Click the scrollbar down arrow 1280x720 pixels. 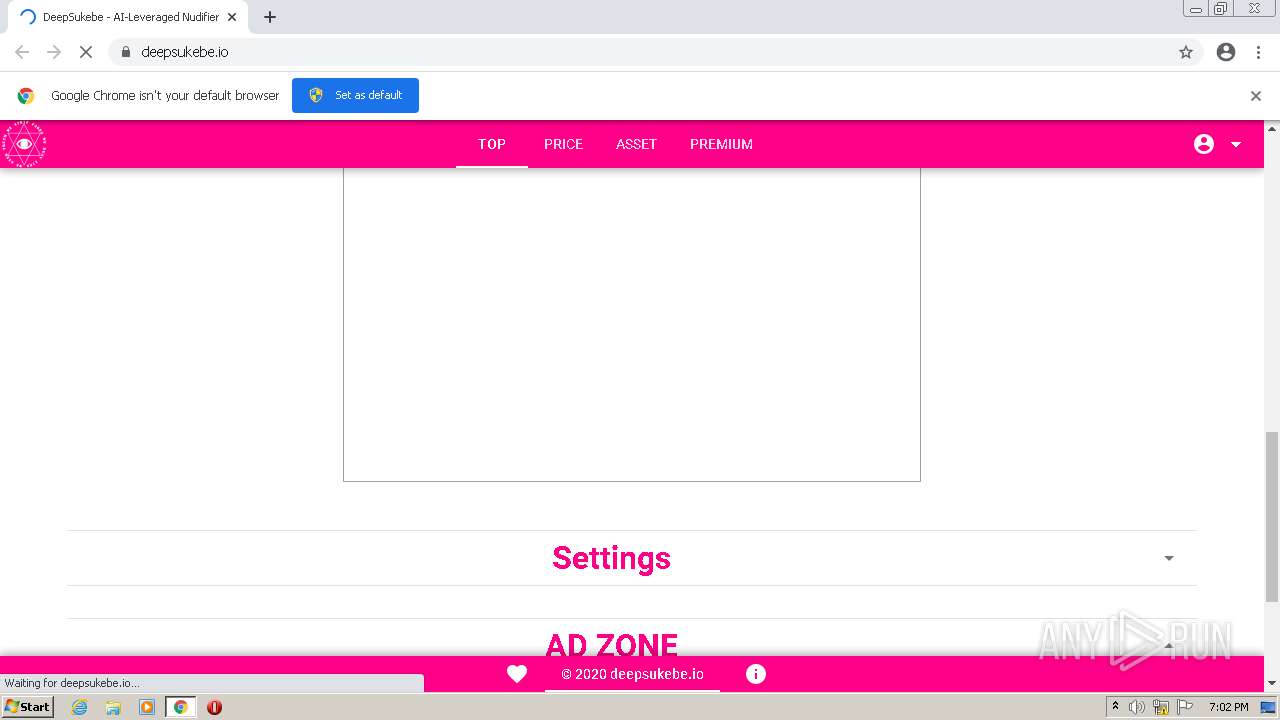click(x=1272, y=683)
